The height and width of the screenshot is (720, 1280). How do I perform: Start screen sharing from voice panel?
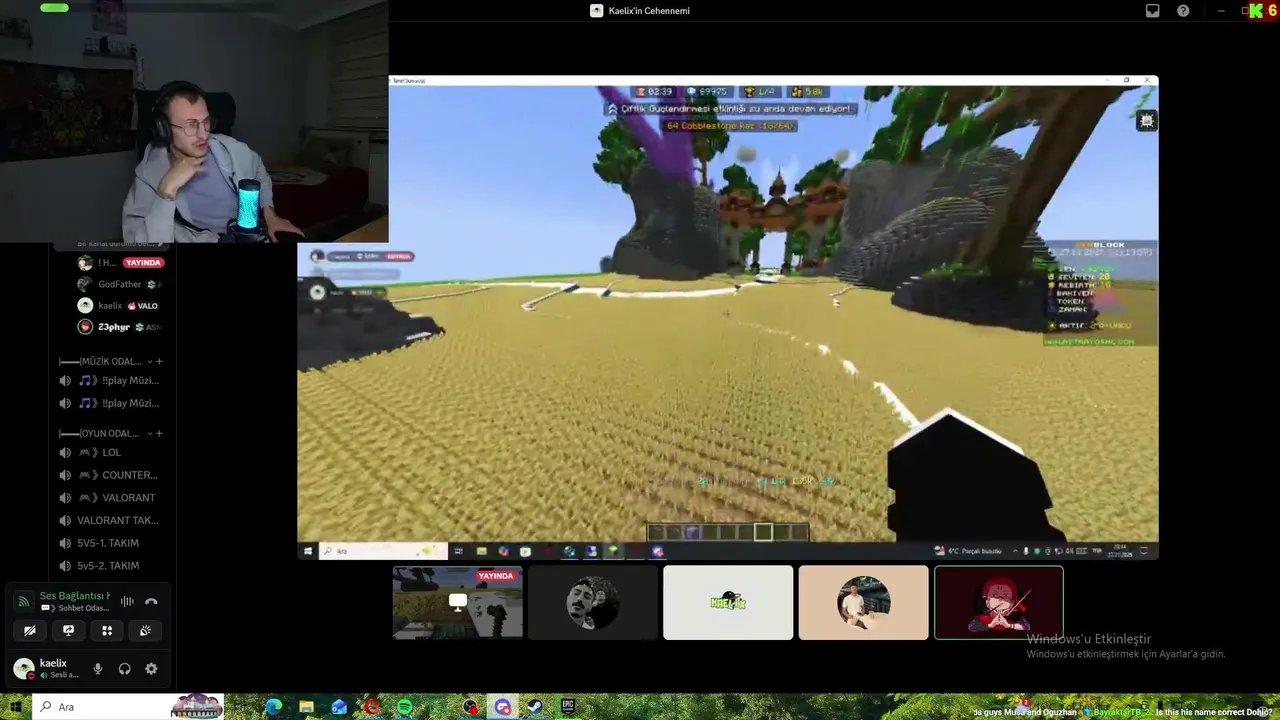[68, 630]
